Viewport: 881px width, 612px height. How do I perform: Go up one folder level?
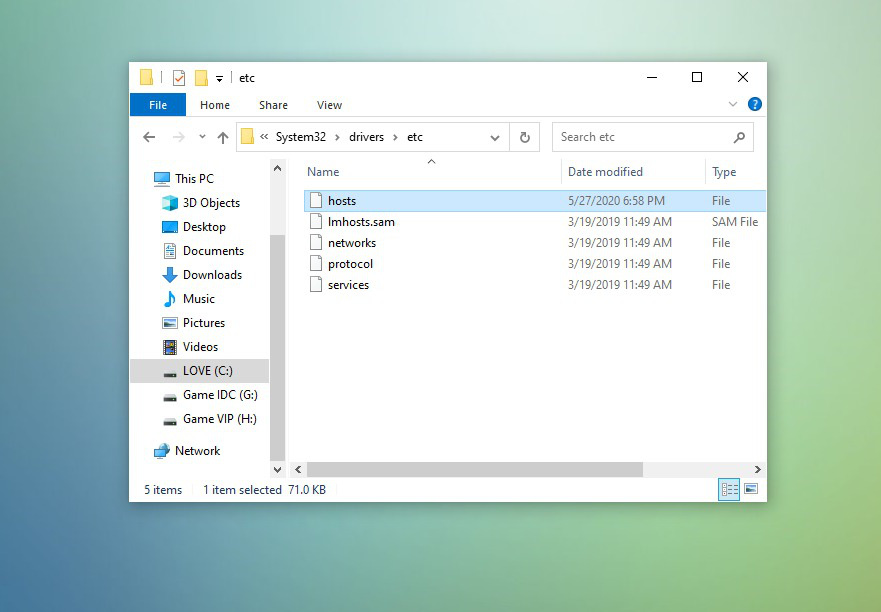click(223, 137)
